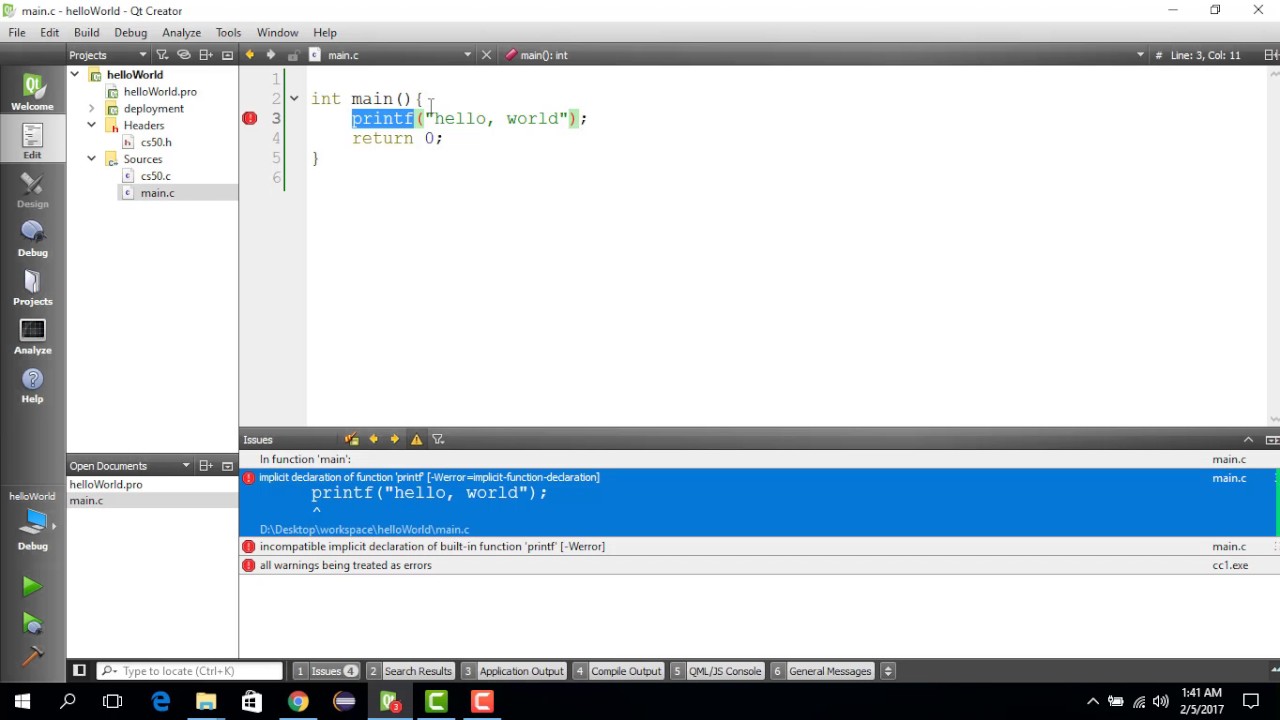Switch to Edit mode
1280x720 pixels.
point(32,140)
